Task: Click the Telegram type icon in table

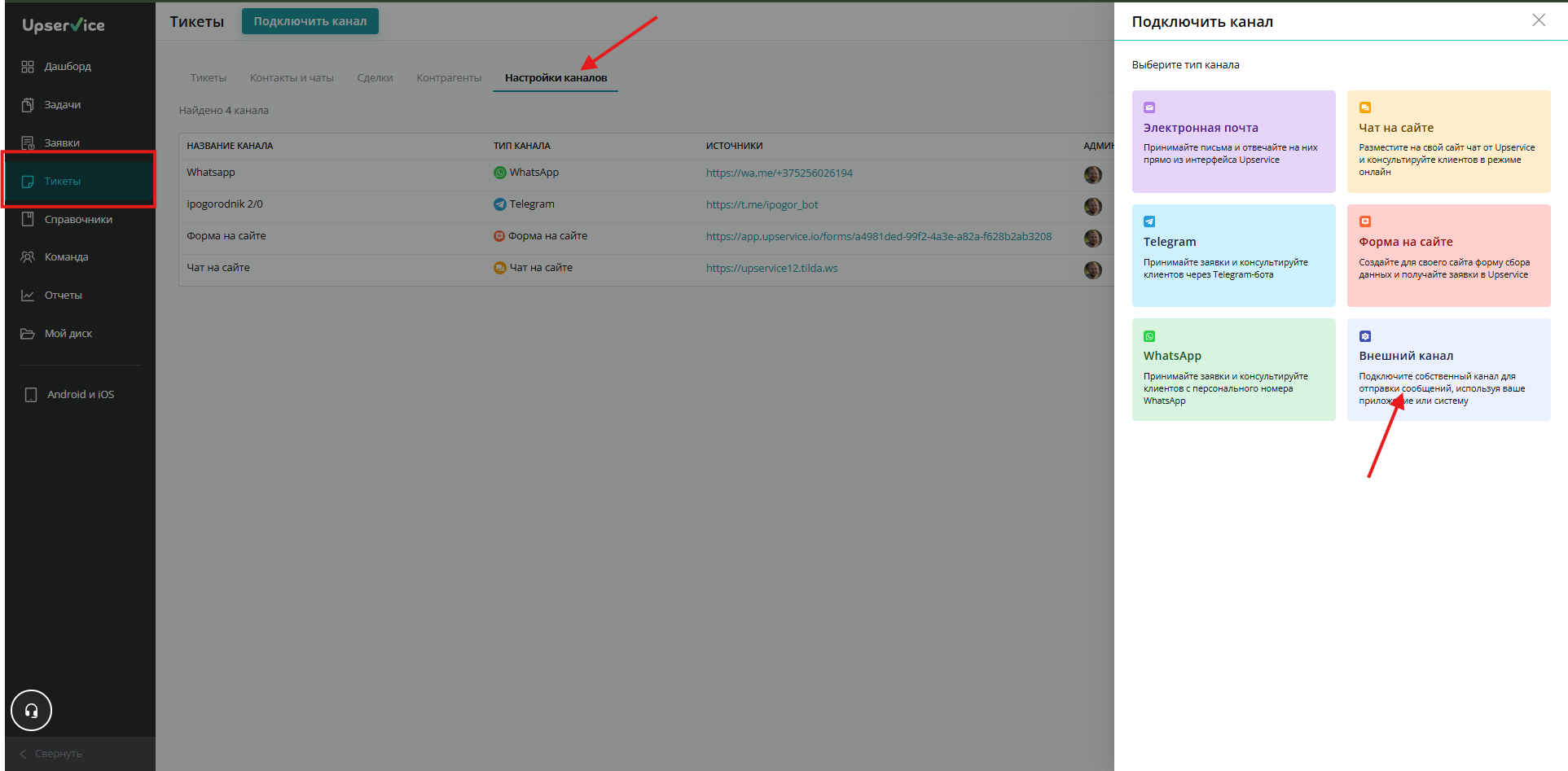Action: click(500, 204)
